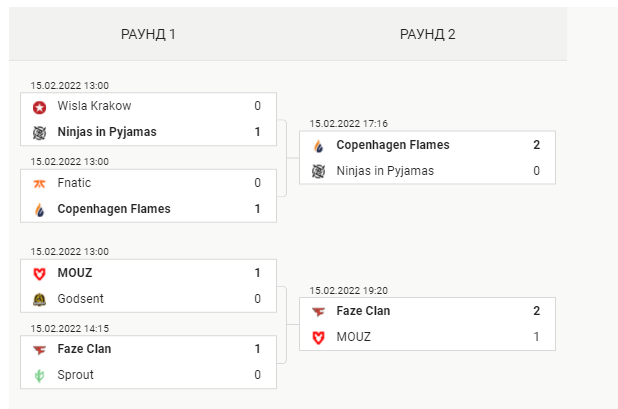Viewport: 618px width, 409px height.
Task: Click the green Sprout logo icon
Action: tap(39, 376)
